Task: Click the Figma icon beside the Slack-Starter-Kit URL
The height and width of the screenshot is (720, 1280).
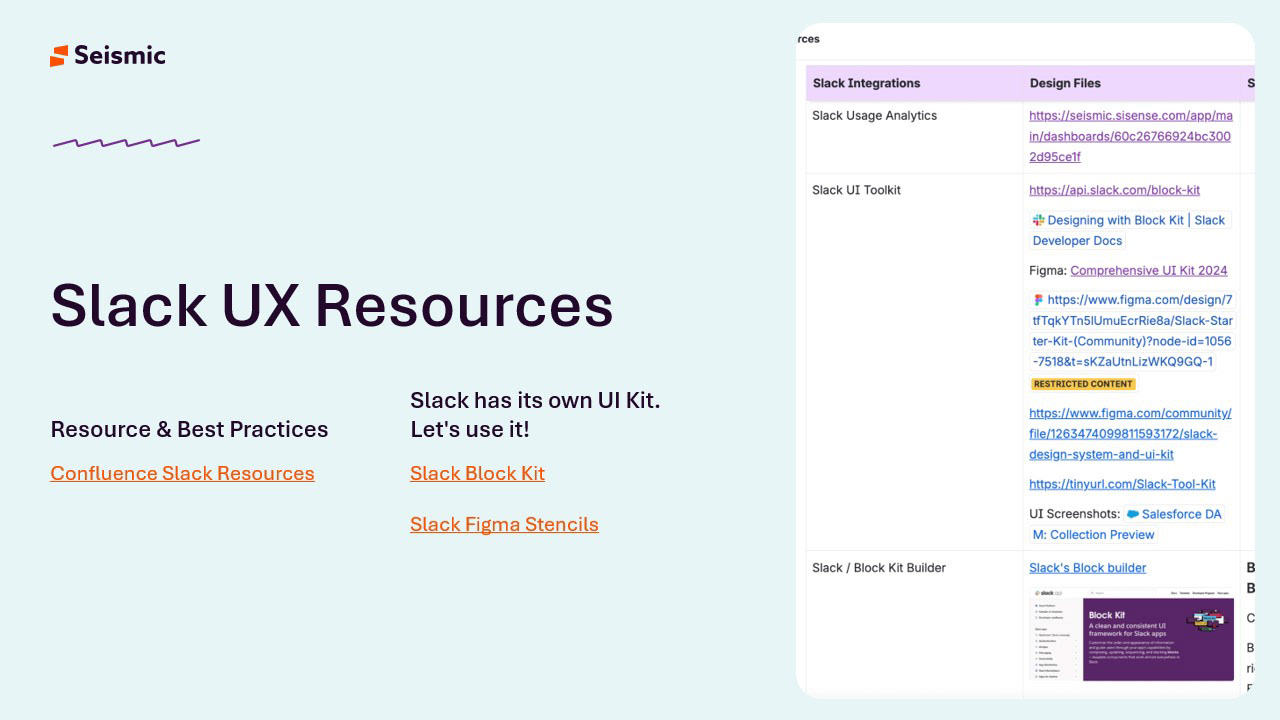Action: (x=1039, y=299)
